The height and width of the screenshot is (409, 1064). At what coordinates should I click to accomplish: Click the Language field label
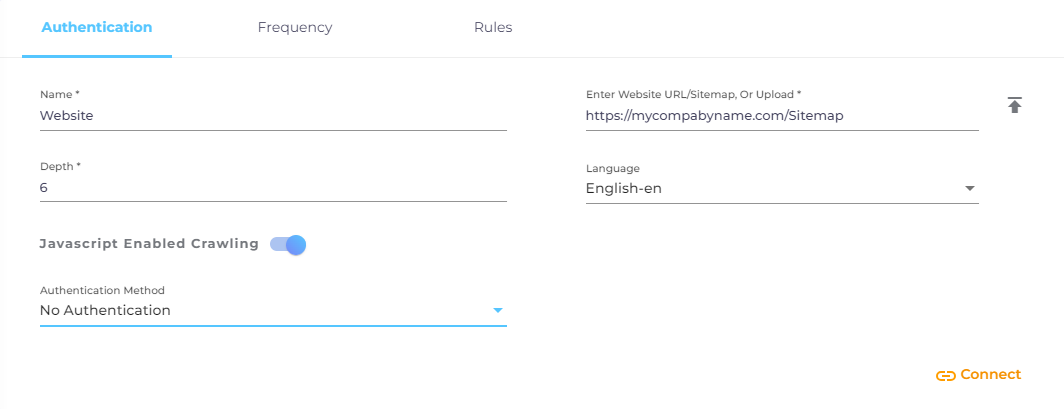(x=612, y=169)
